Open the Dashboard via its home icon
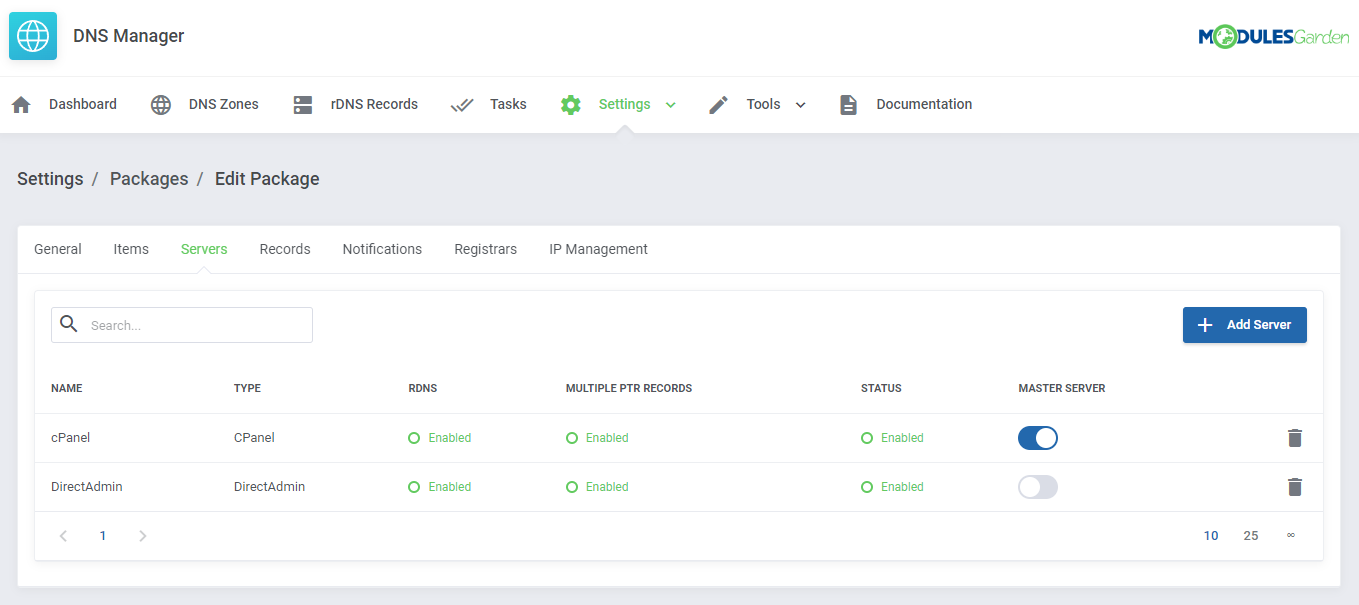The width and height of the screenshot is (1359, 605). (21, 103)
